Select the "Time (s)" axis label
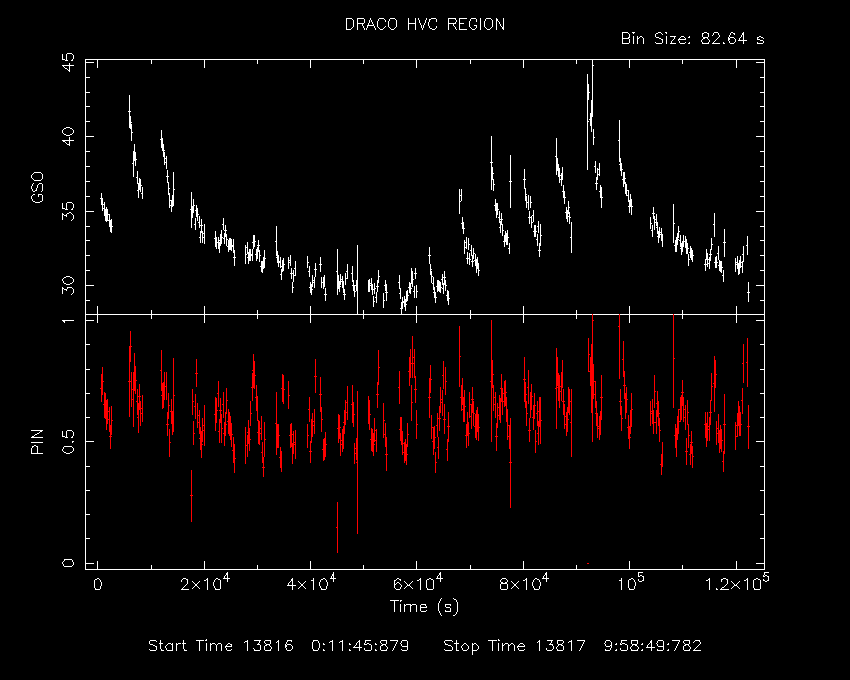Image resolution: width=850 pixels, height=680 pixels. (424, 606)
